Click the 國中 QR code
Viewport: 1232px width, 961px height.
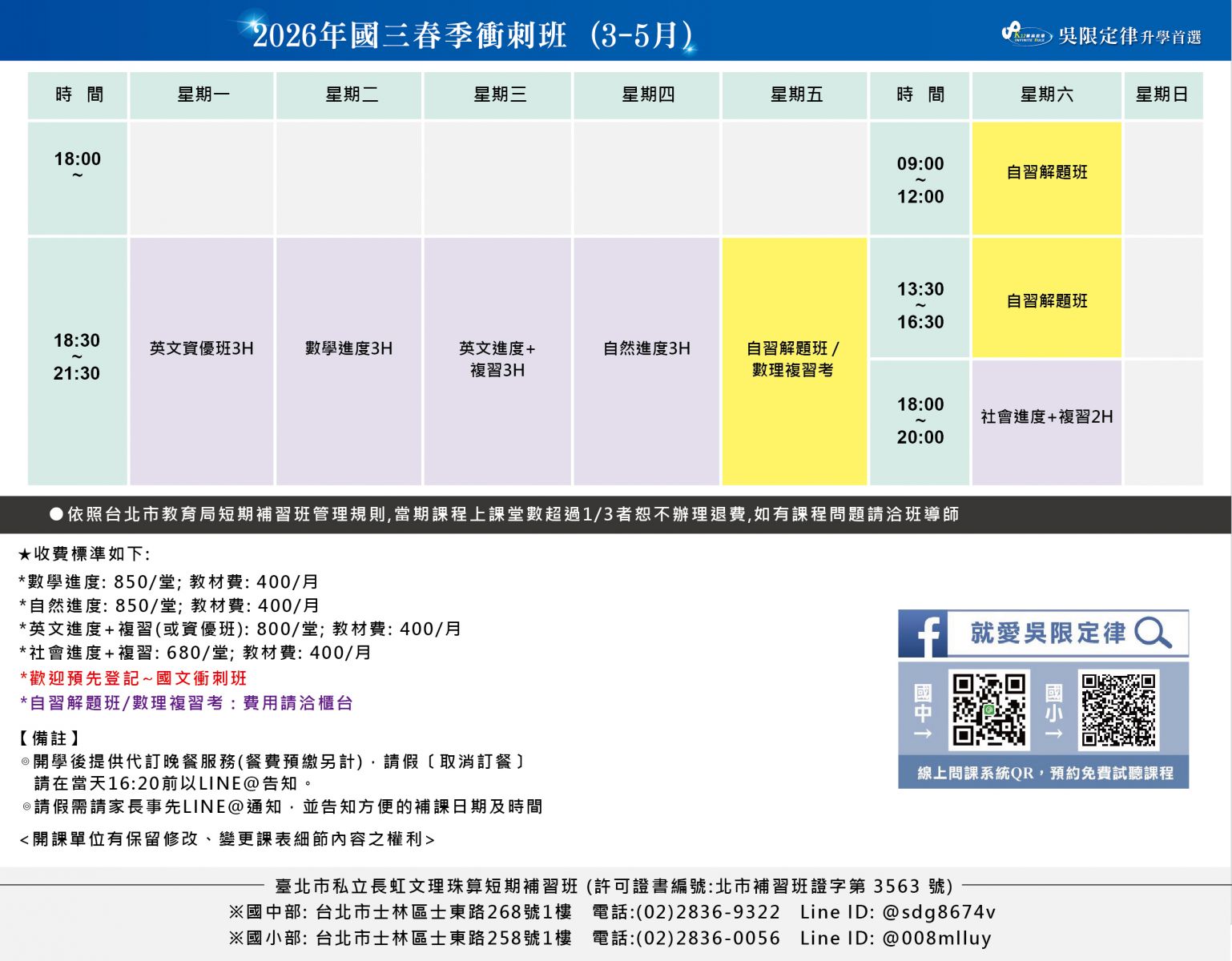pos(988,710)
